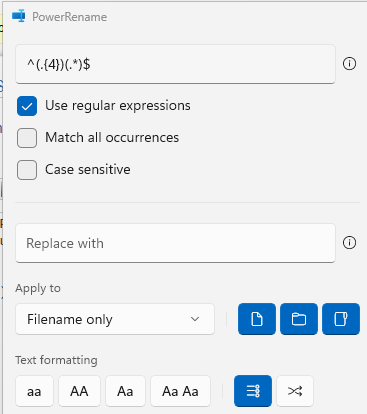The width and height of the screenshot is (367, 414).
Task: Open the info icon beside Replace with
Action: tap(349, 243)
